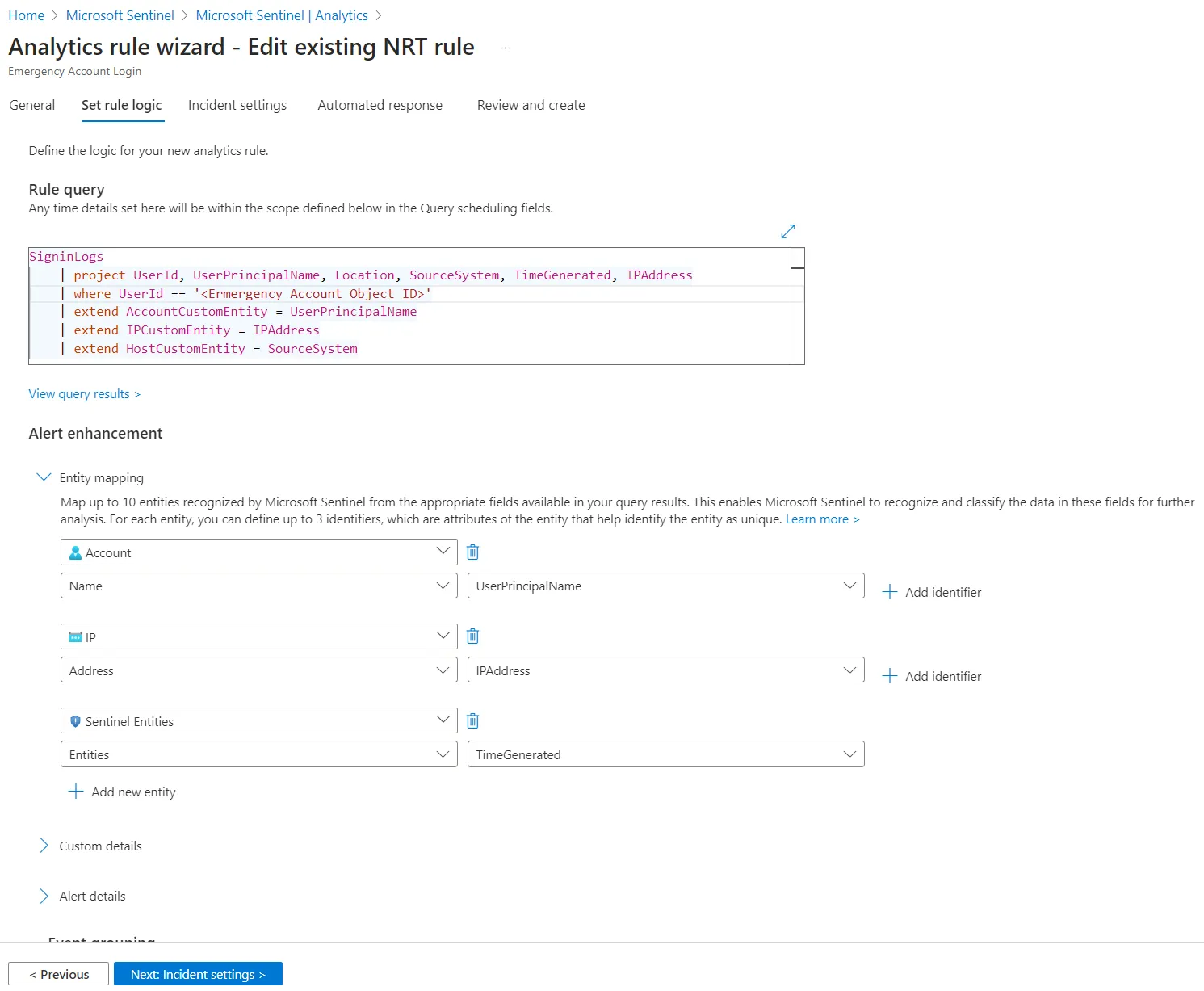Open the TimeGenerated value dropdown

[x=665, y=754]
